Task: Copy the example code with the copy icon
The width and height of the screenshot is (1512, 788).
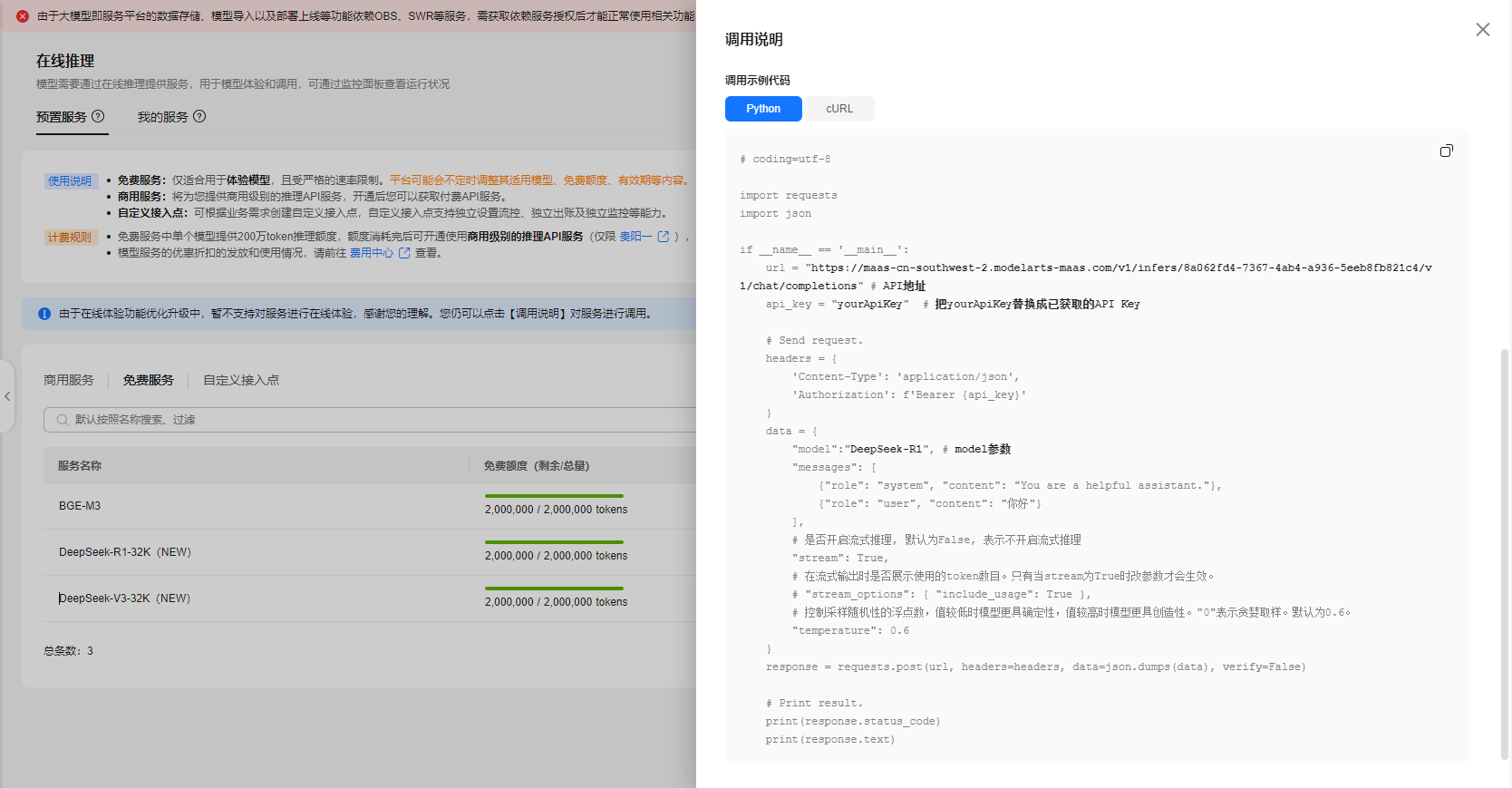Action: [1447, 151]
